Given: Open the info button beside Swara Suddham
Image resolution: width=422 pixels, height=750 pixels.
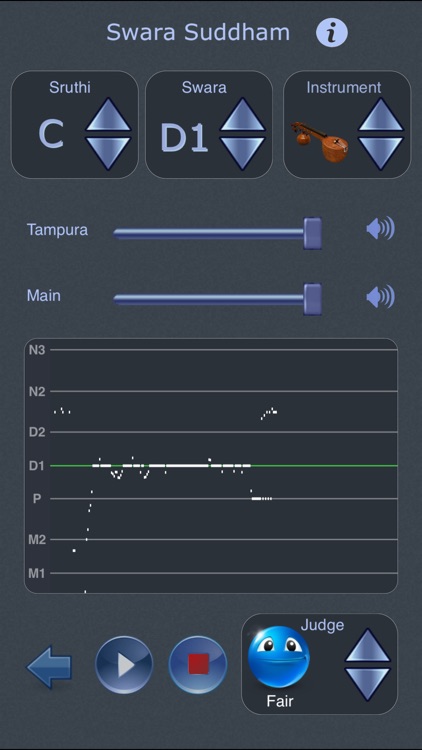Looking at the screenshot, I should coord(332,32).
